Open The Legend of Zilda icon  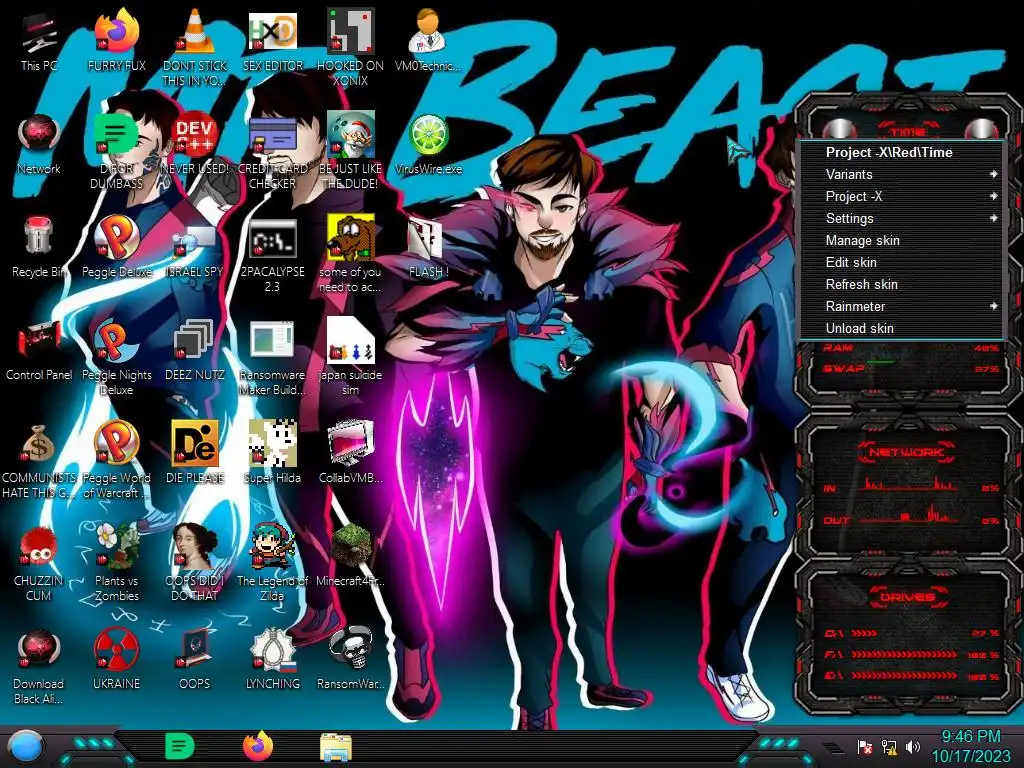pyautogui.click(x=272, y=547)
